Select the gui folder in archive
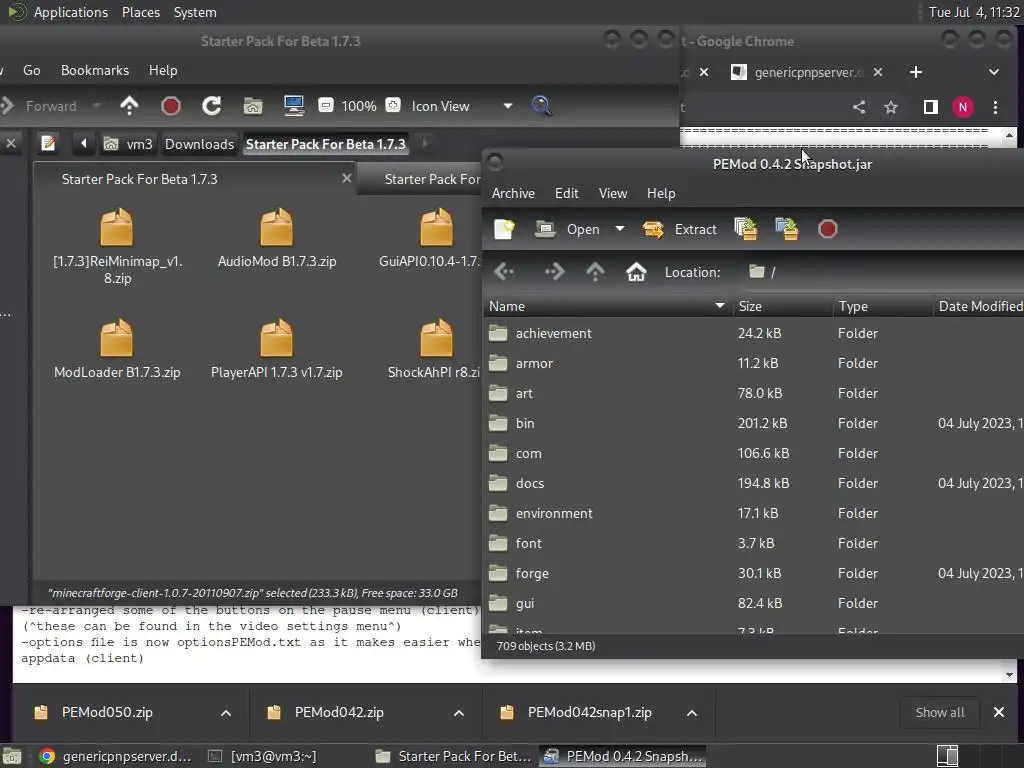Screen dimensions: 1024x768 tap(754, 603)
